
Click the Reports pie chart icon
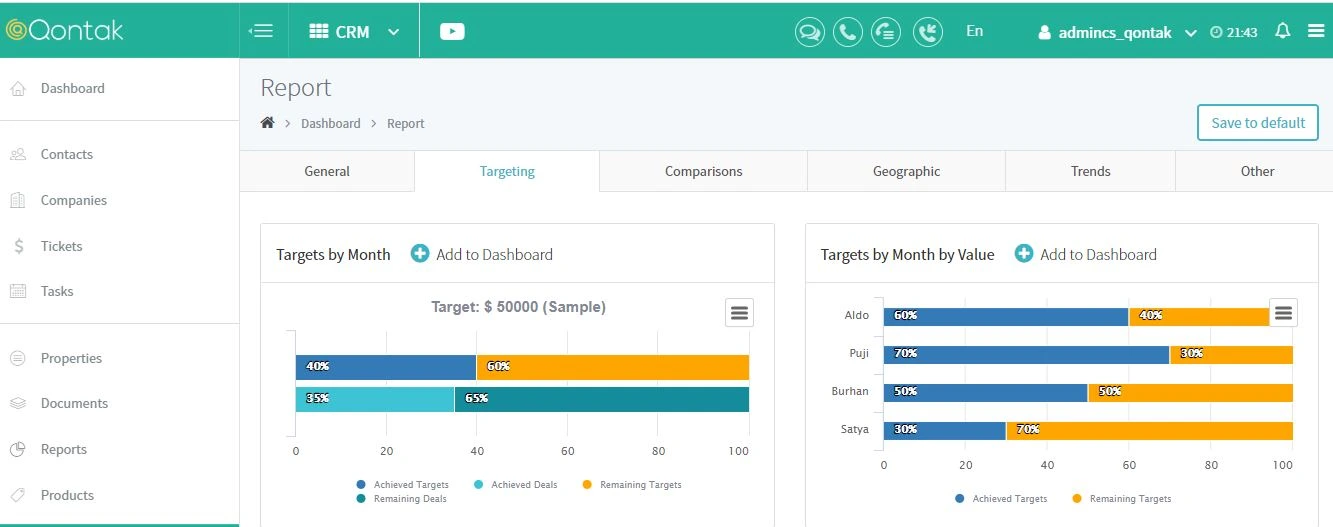click(17, 449)
